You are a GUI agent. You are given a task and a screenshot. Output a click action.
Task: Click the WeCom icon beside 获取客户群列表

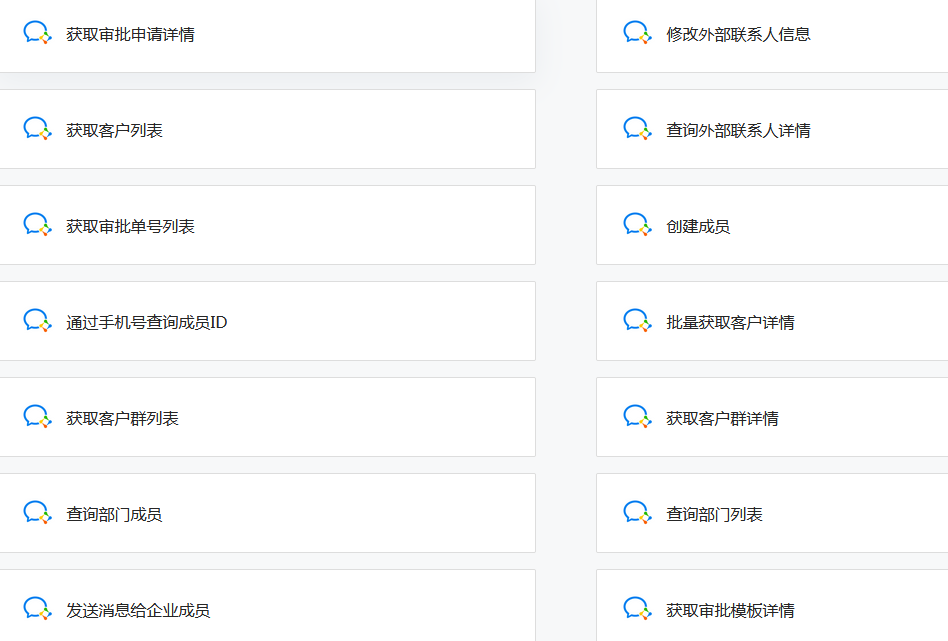tap(37, 417)
